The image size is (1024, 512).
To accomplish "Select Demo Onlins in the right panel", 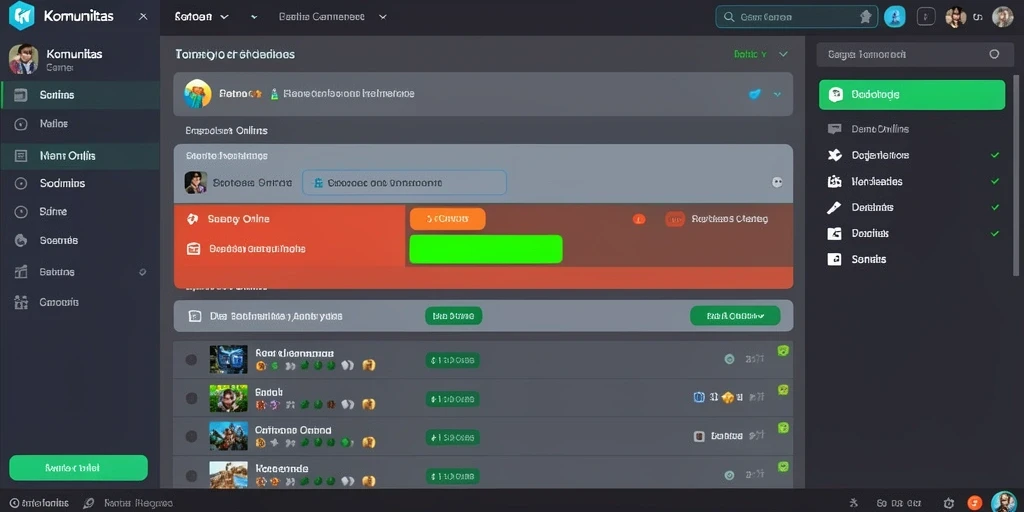I will pos(912,129).
